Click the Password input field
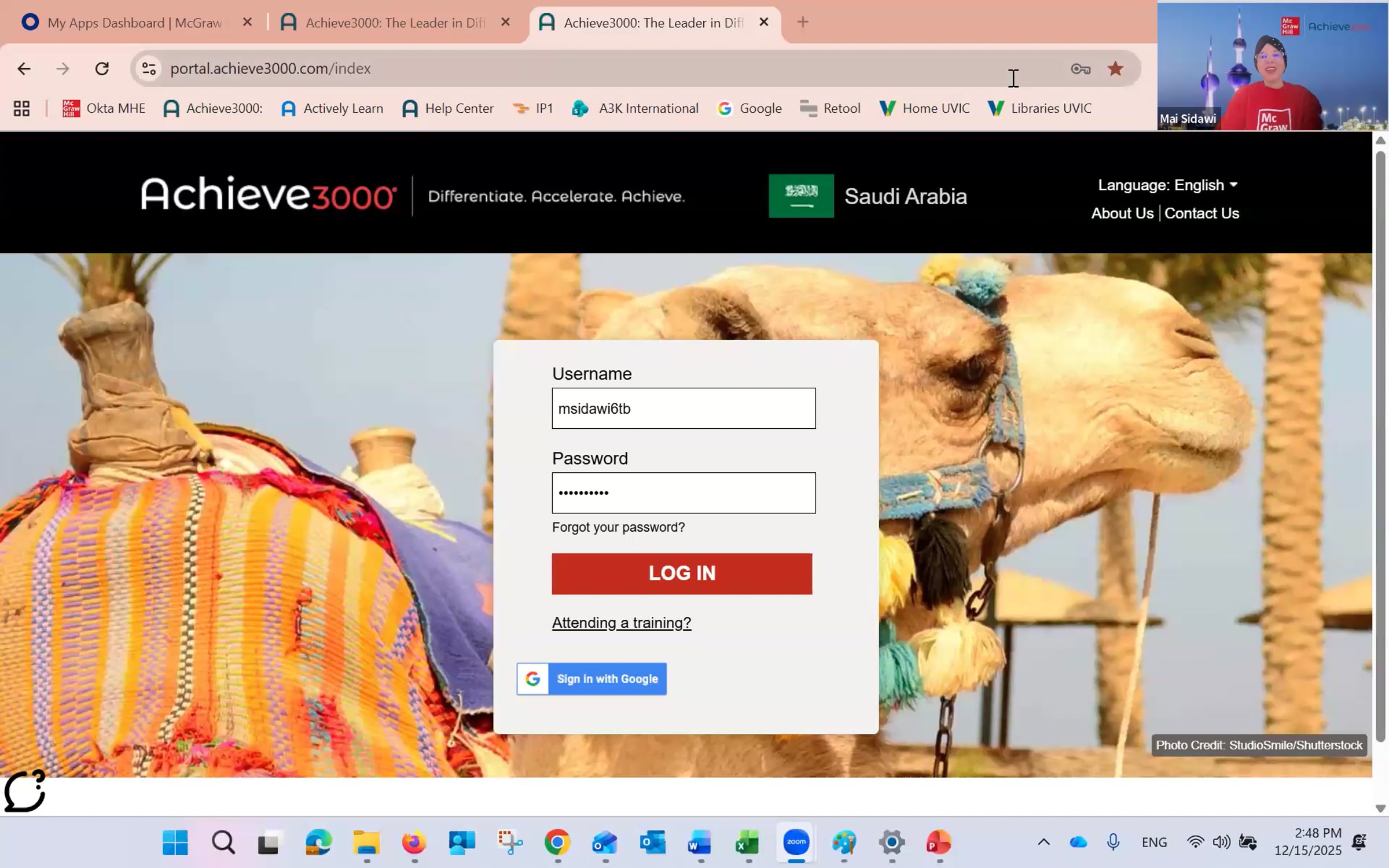This screenshot has height=868, width=1389. (x=684, y=493)
